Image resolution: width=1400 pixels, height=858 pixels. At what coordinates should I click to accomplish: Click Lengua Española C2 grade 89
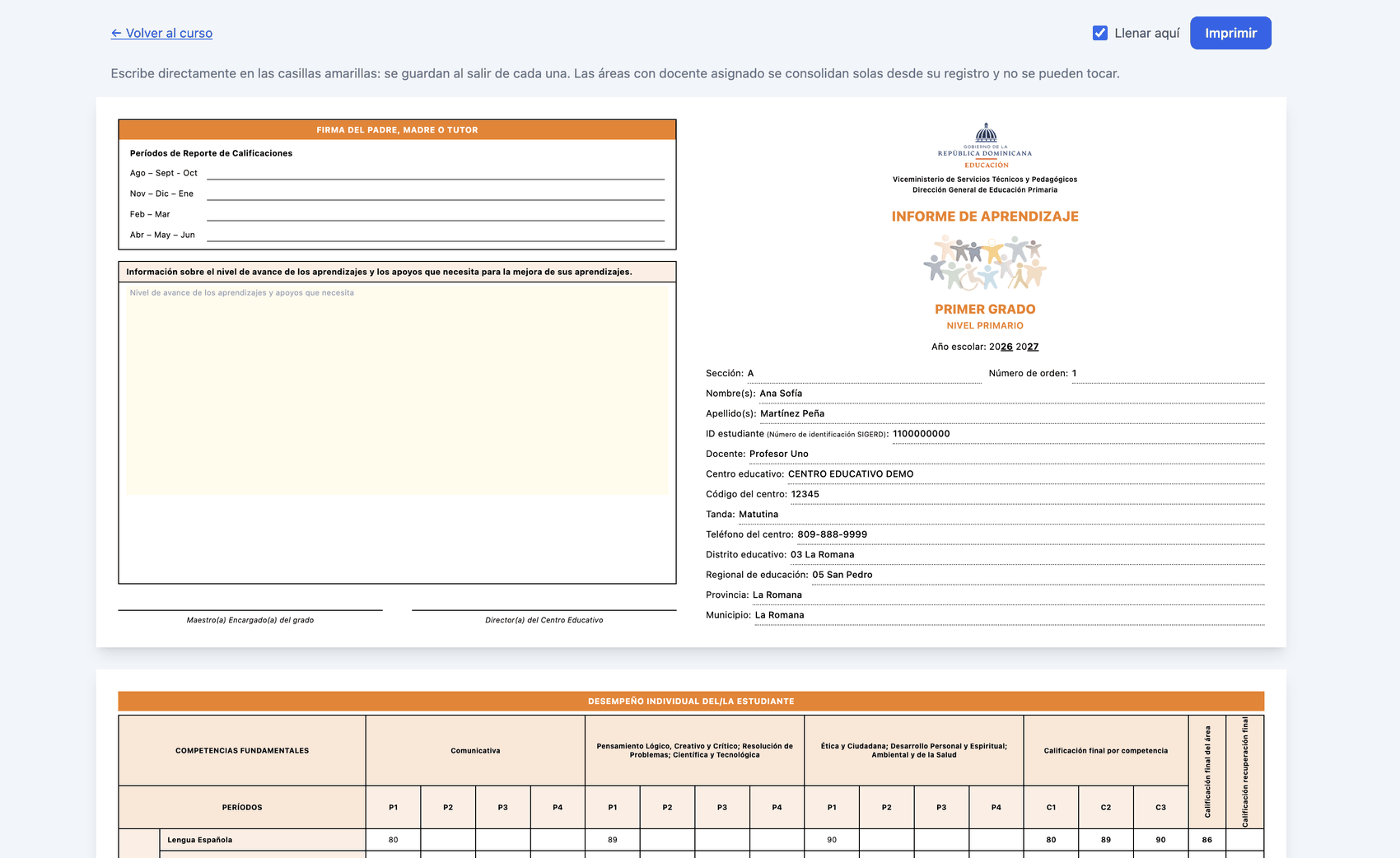pos(1106,840)
